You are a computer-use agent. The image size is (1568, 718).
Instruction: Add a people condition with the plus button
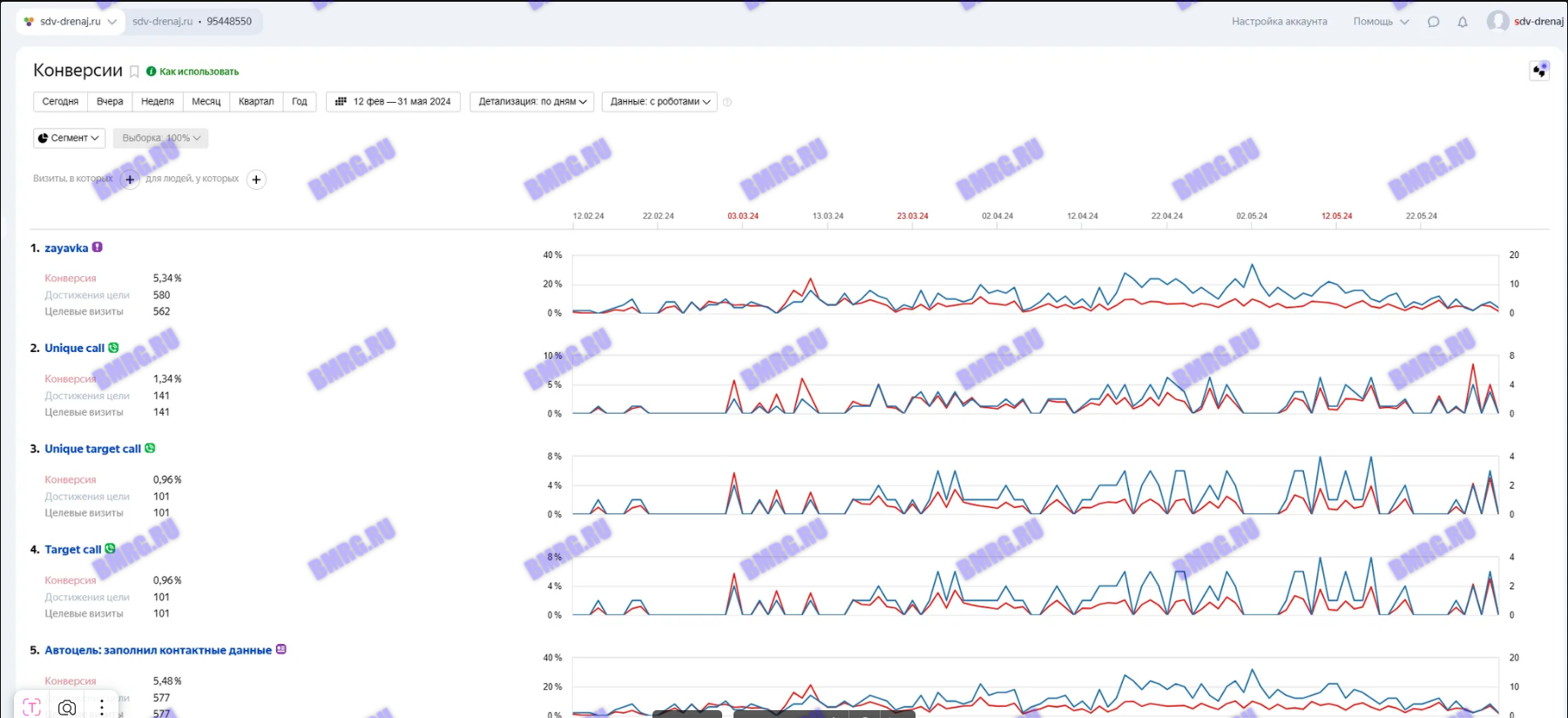point(256,179)
